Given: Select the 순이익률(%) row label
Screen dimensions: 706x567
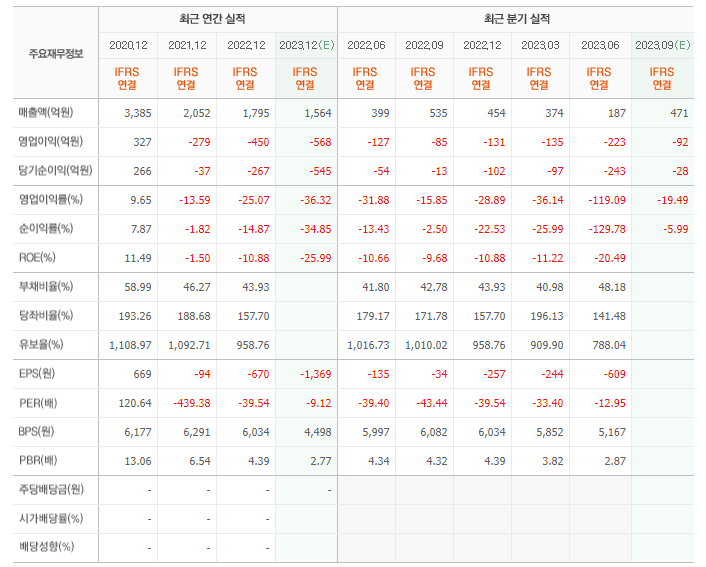Looking at the screenshot, I should click(x=45, y=229).
